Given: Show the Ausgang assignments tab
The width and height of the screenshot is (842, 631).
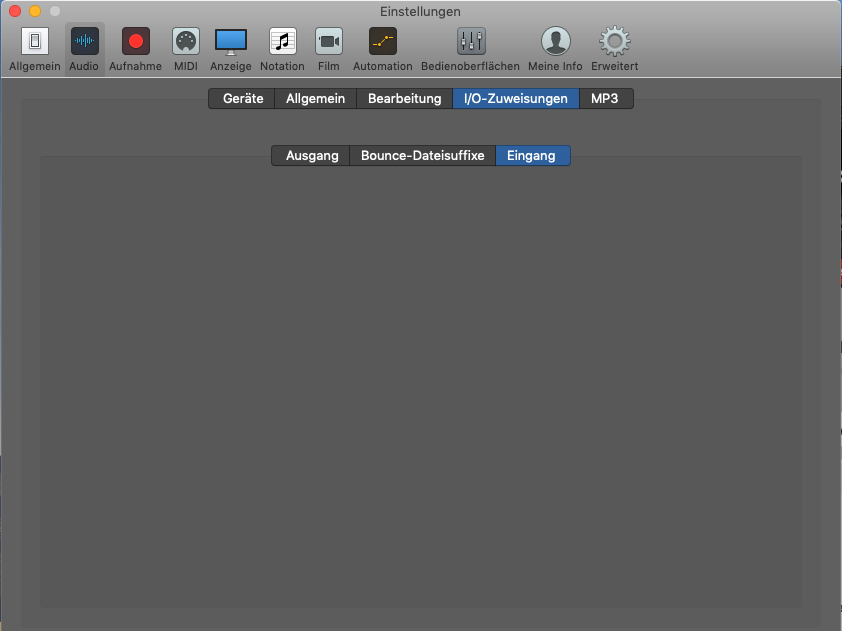Looking at the screenshot, I should (x=311, y=156).
